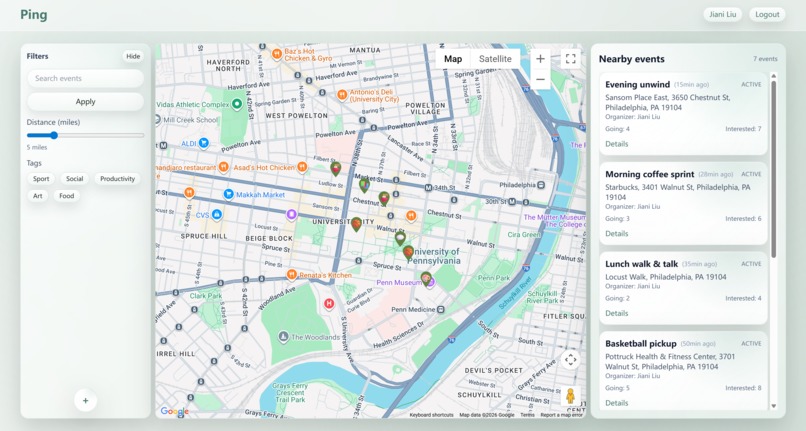Click the Basketball pickup event title
The height and width of the screenshot is (431, 806).
640,344
